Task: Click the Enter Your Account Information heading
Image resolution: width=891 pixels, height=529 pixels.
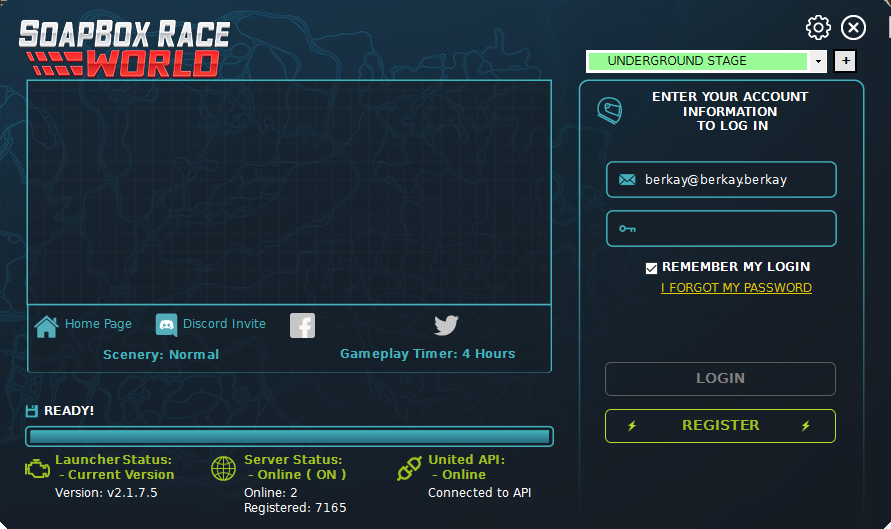Action: (x=731, y=111)
